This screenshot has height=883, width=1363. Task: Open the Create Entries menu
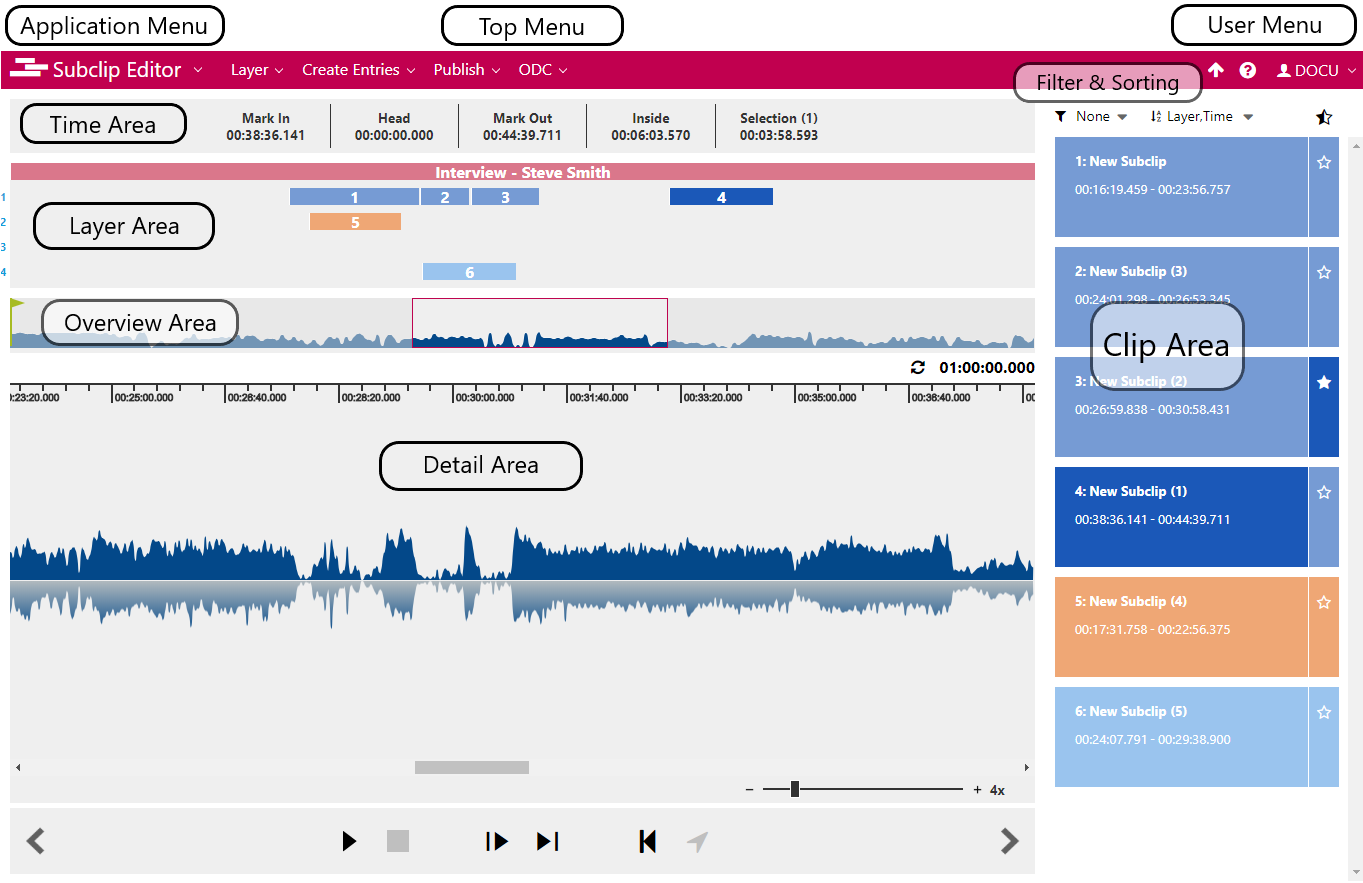click(x=358, y=70)
